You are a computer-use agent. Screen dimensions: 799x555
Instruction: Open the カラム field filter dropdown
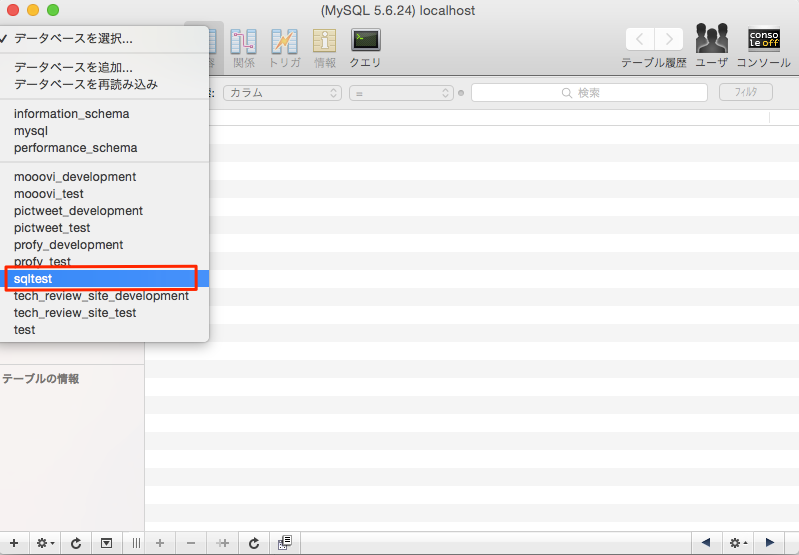coord(282,93)
